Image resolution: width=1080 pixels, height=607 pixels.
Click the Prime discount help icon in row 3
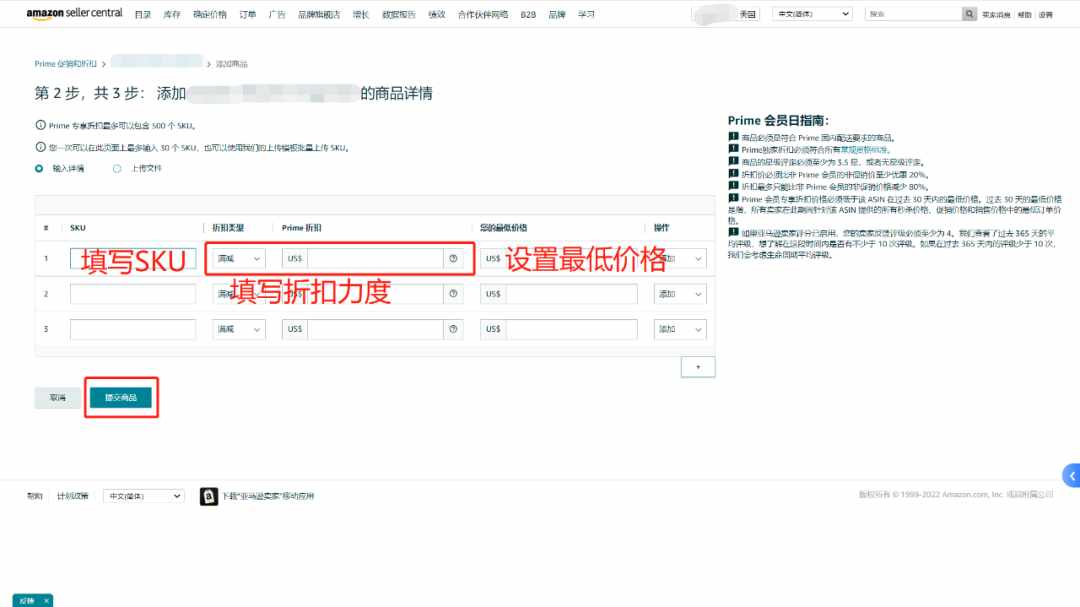453,329
